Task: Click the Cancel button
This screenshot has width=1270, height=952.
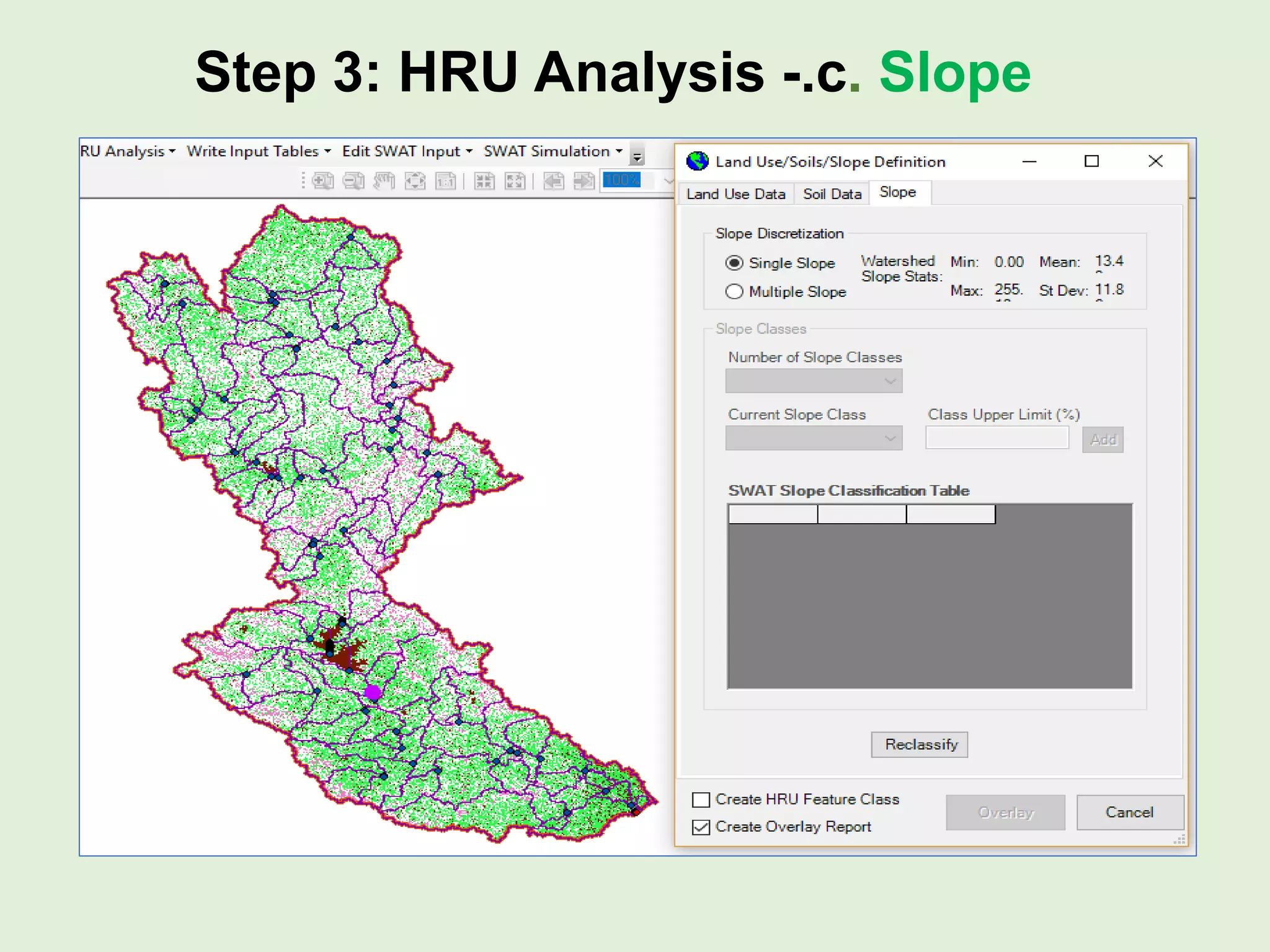Action: 1130,813
